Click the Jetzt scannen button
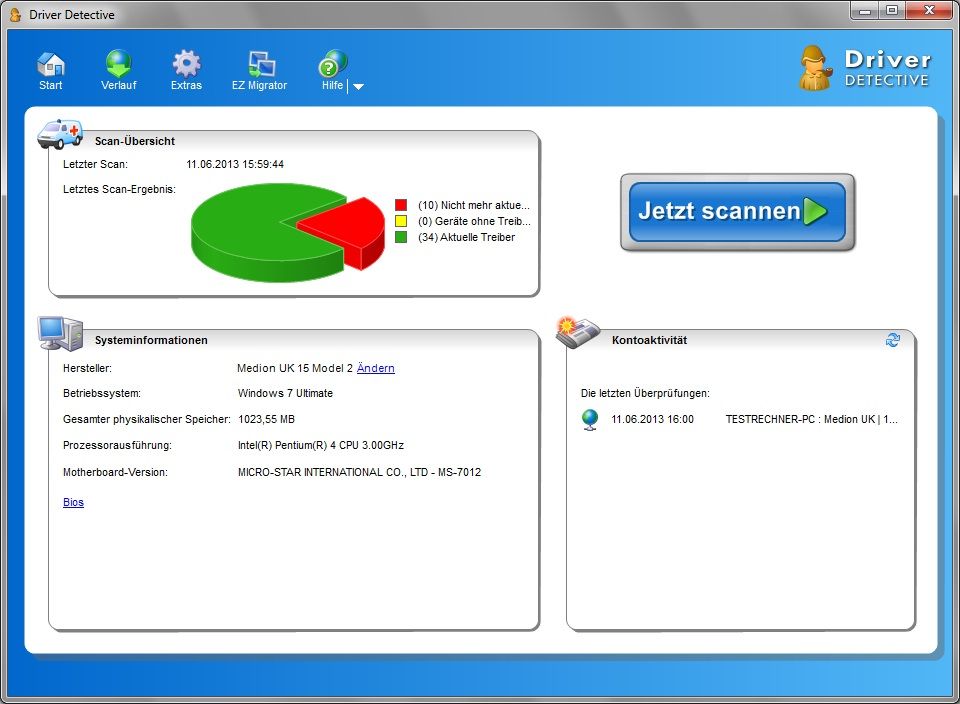The height and width of the screenshot is (704, 960). 737,212
